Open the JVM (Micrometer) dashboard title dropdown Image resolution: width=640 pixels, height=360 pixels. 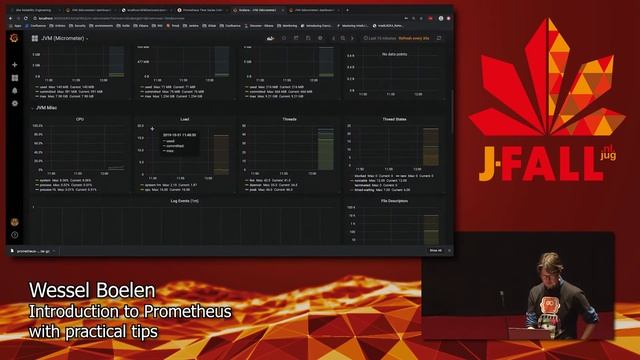[65, 38]
